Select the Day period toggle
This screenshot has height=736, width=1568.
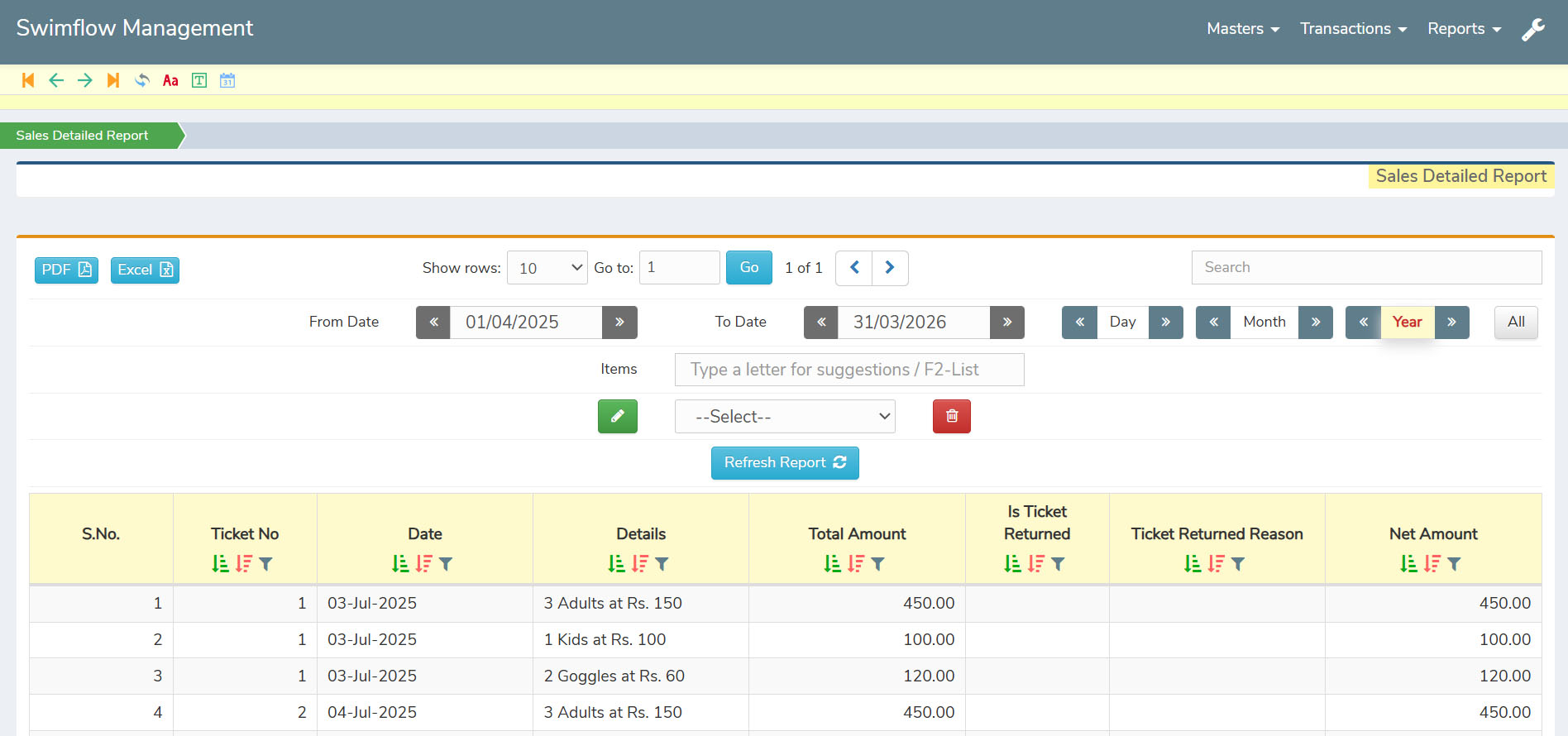(1122, 323)
